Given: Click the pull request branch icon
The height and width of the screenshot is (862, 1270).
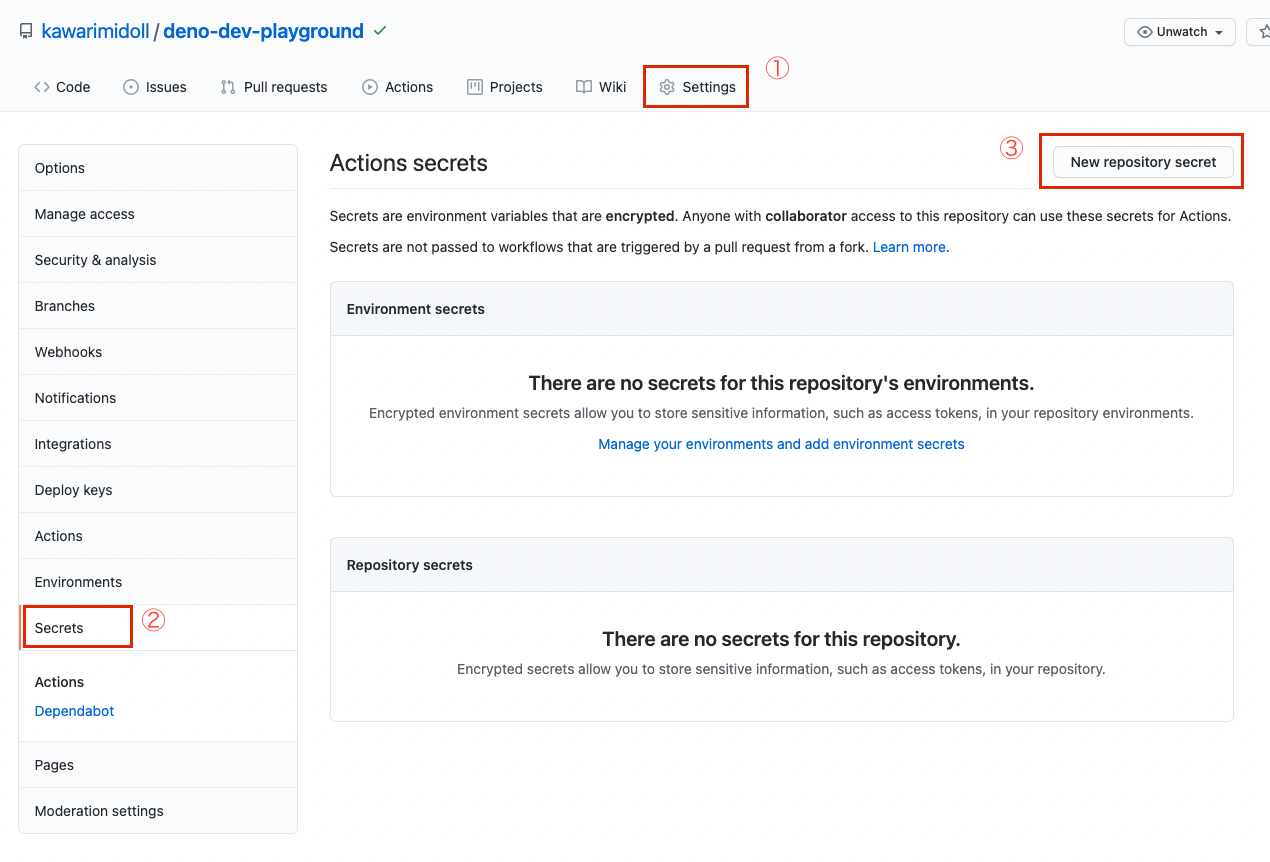Looking at the screenshot, I should (x=228, y=87).
